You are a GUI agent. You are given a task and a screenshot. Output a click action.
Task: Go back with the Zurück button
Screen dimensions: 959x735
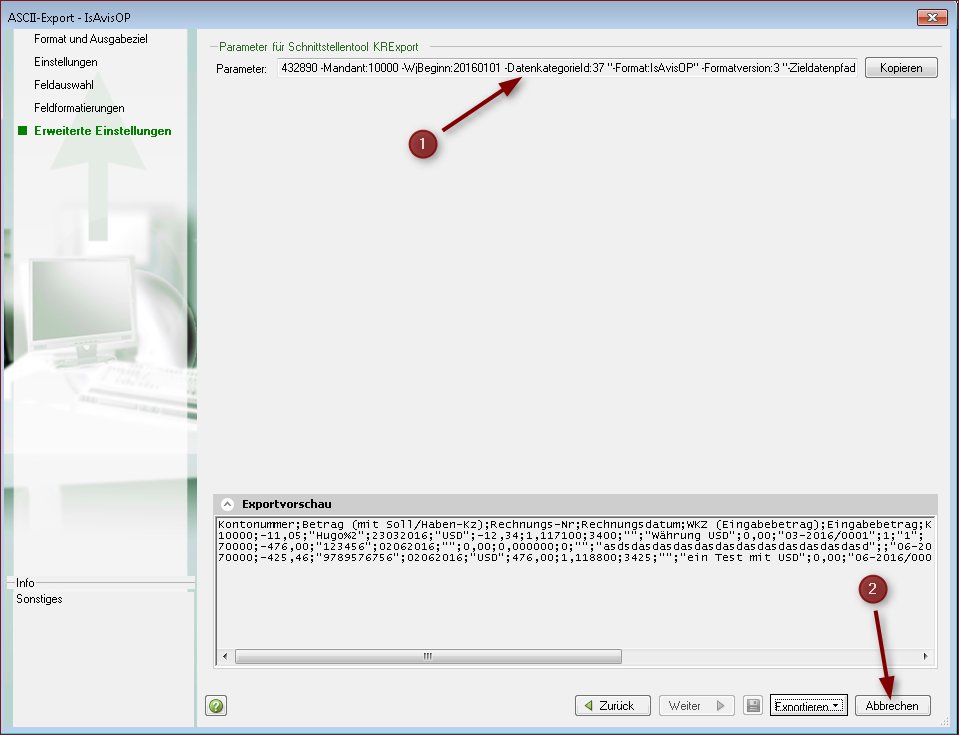(x=612, y=706)
